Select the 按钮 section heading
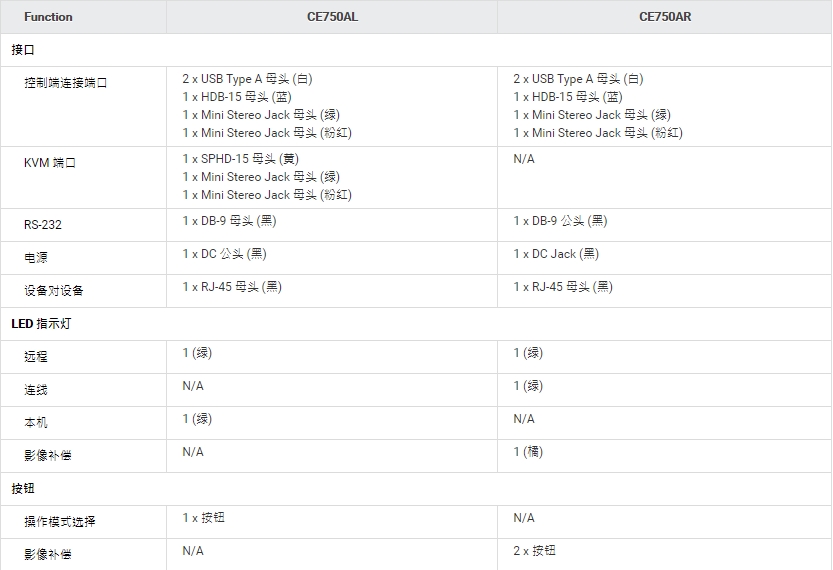 (x=23, y=489)
